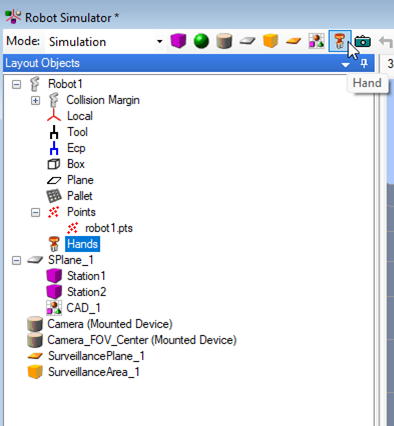The image size is (394, 426).
Task: Click the Robot Simulator title icon
Action: coord(13,17)
